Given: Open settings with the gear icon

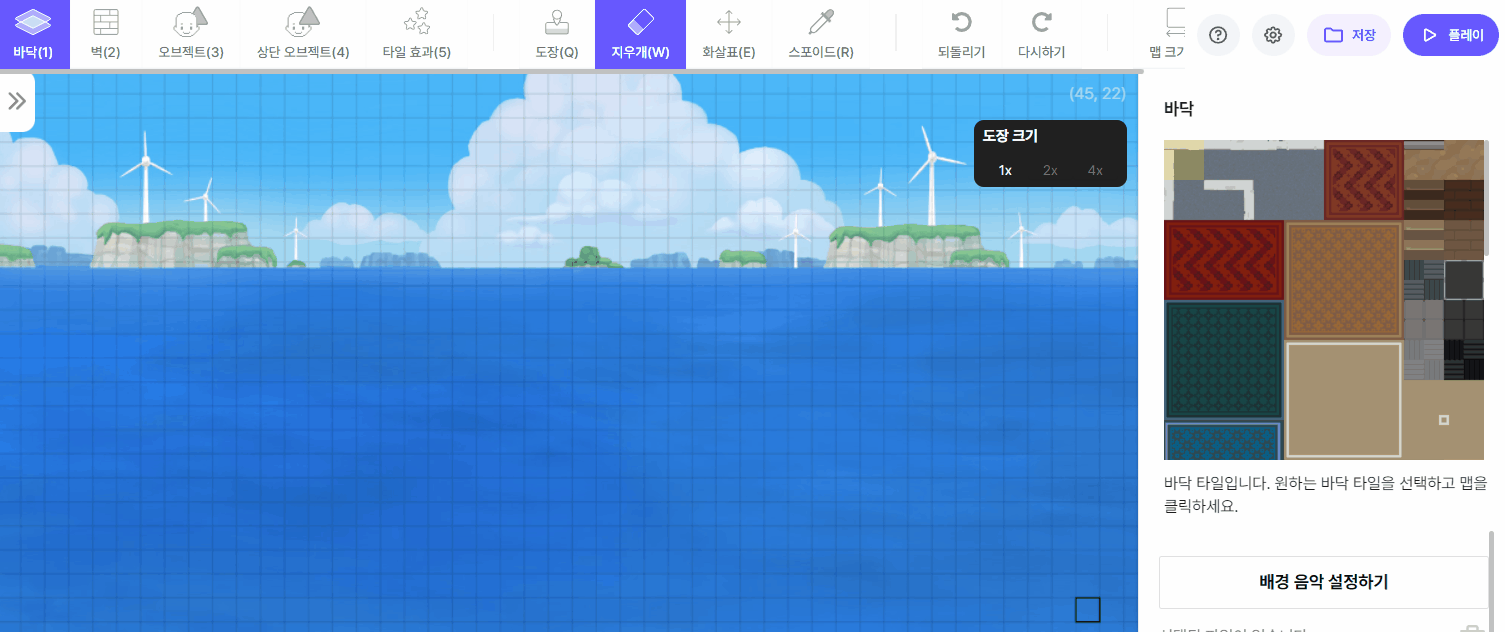Looking at the screenshot, I should pos(1273,35).
